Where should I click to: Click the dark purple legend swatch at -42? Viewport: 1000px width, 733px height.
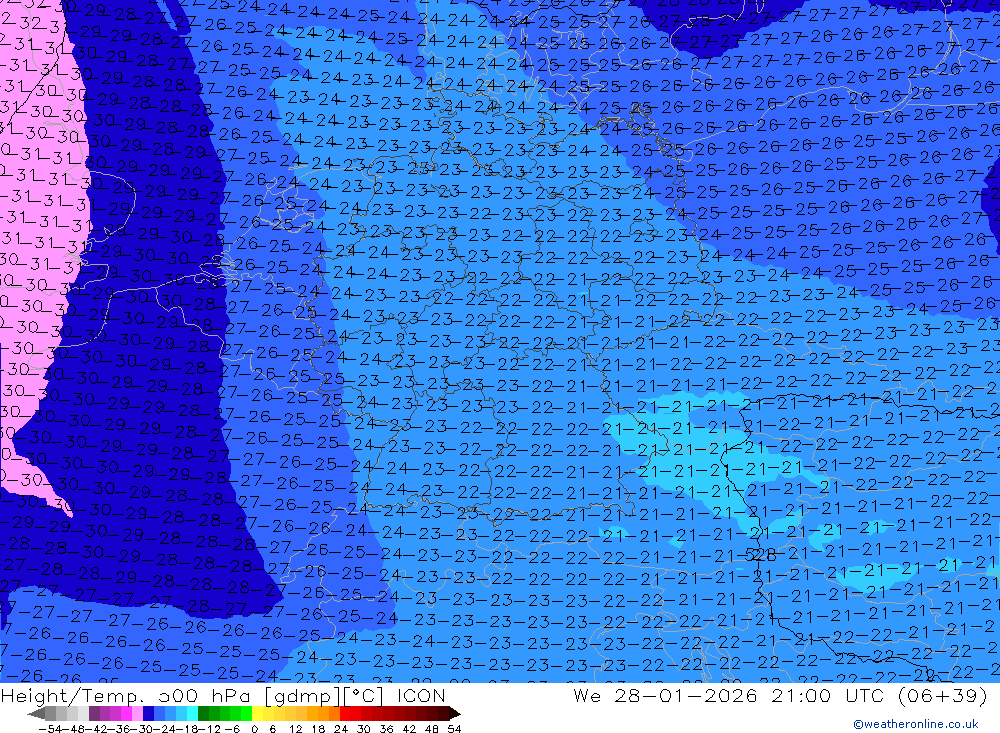click(x=94, y=713)
